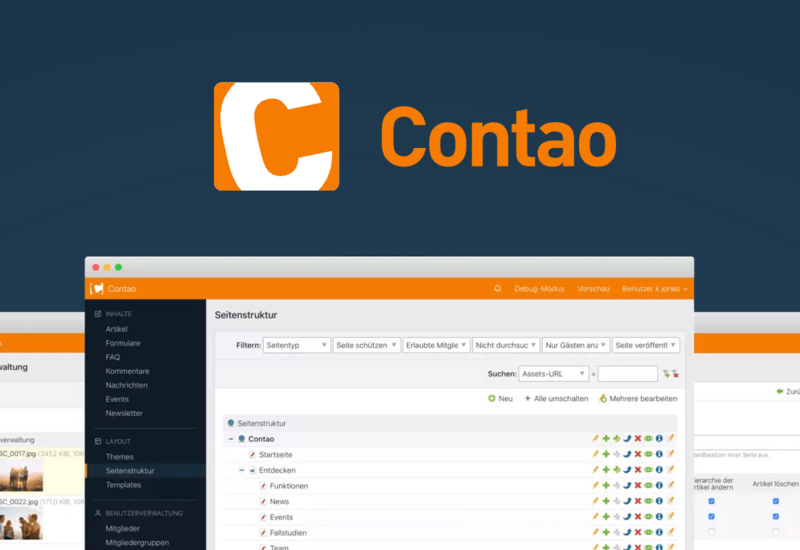Viewport: 800px width, 550px height.
Task: Duplicate Contao root page including subpages
Action: tap(617, 439)
